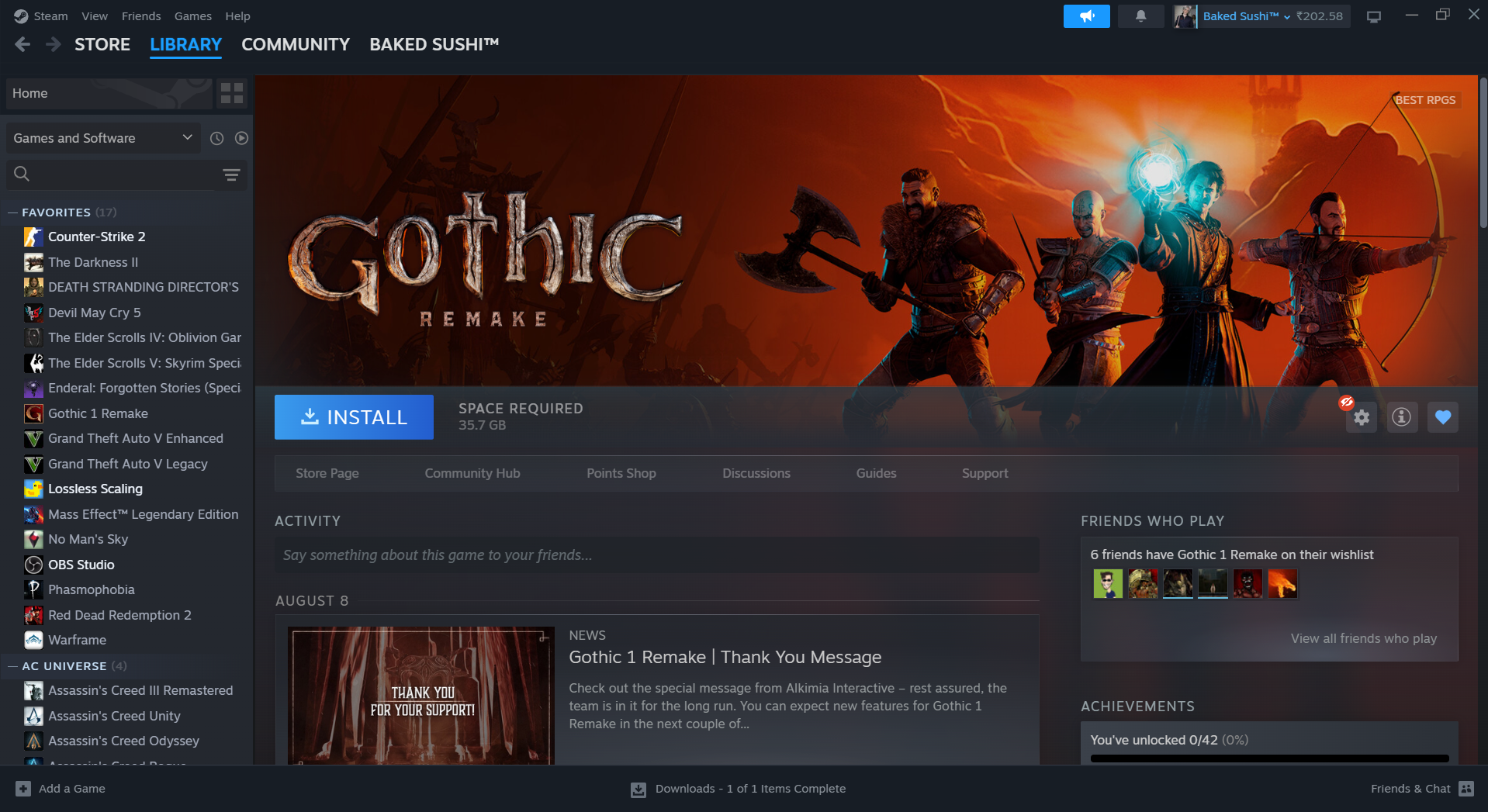The width and height of the screenshot is (1488, 812).
Task: Open the Help menu
Action: pos(237,16)
